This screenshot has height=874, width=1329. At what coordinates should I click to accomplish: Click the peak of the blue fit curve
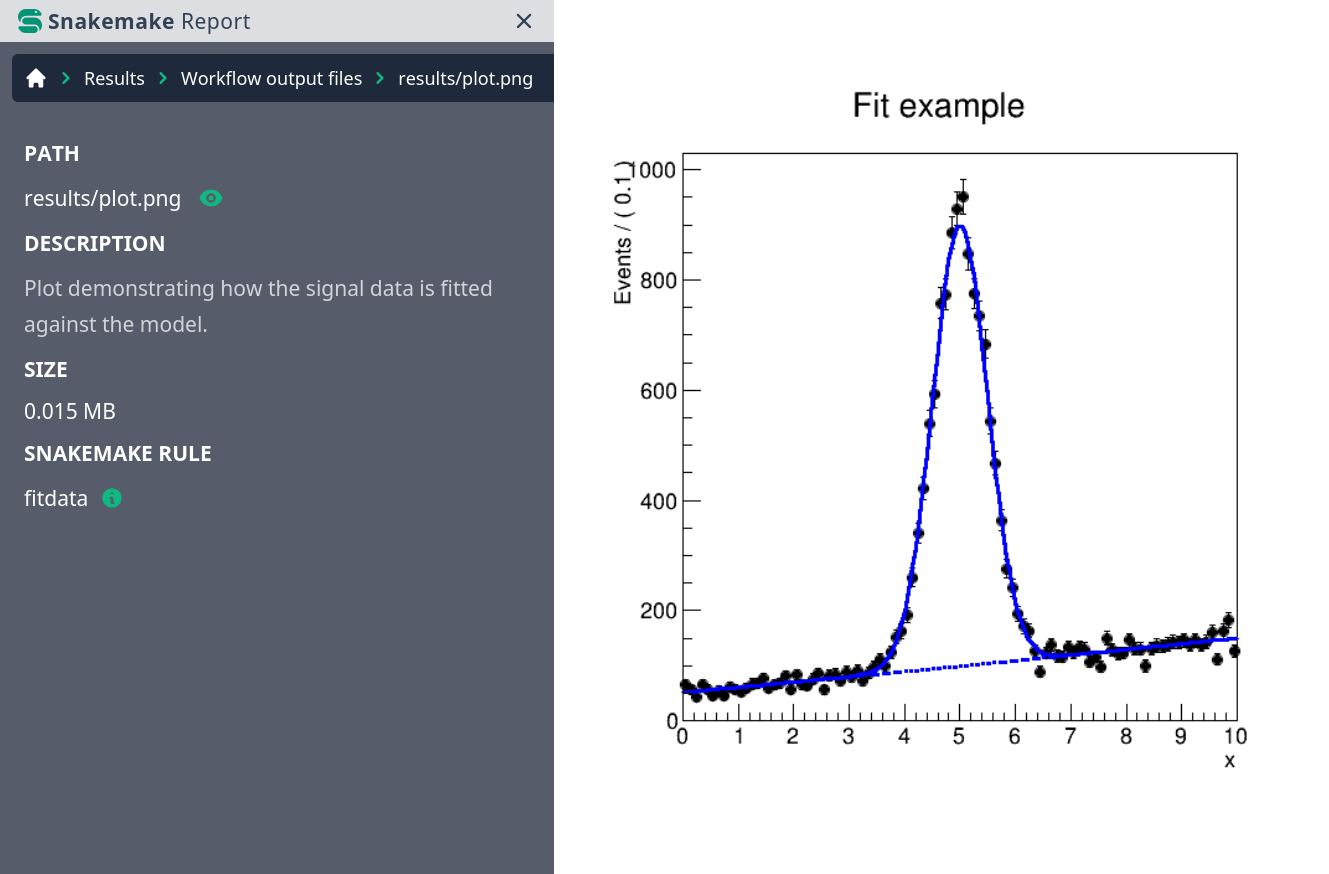960,226
